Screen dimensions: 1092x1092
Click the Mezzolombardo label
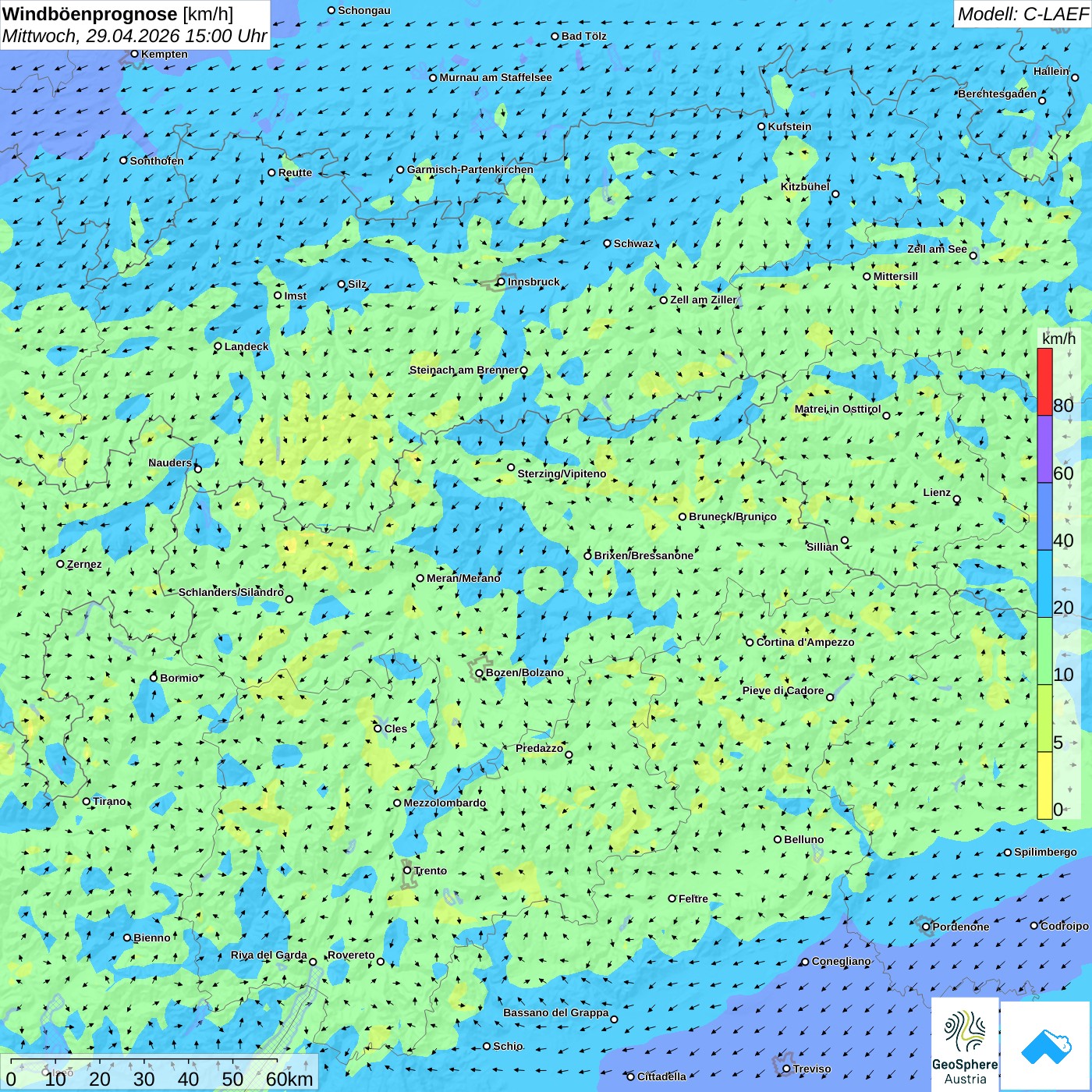pyautogui.click(x=445, y=803)
